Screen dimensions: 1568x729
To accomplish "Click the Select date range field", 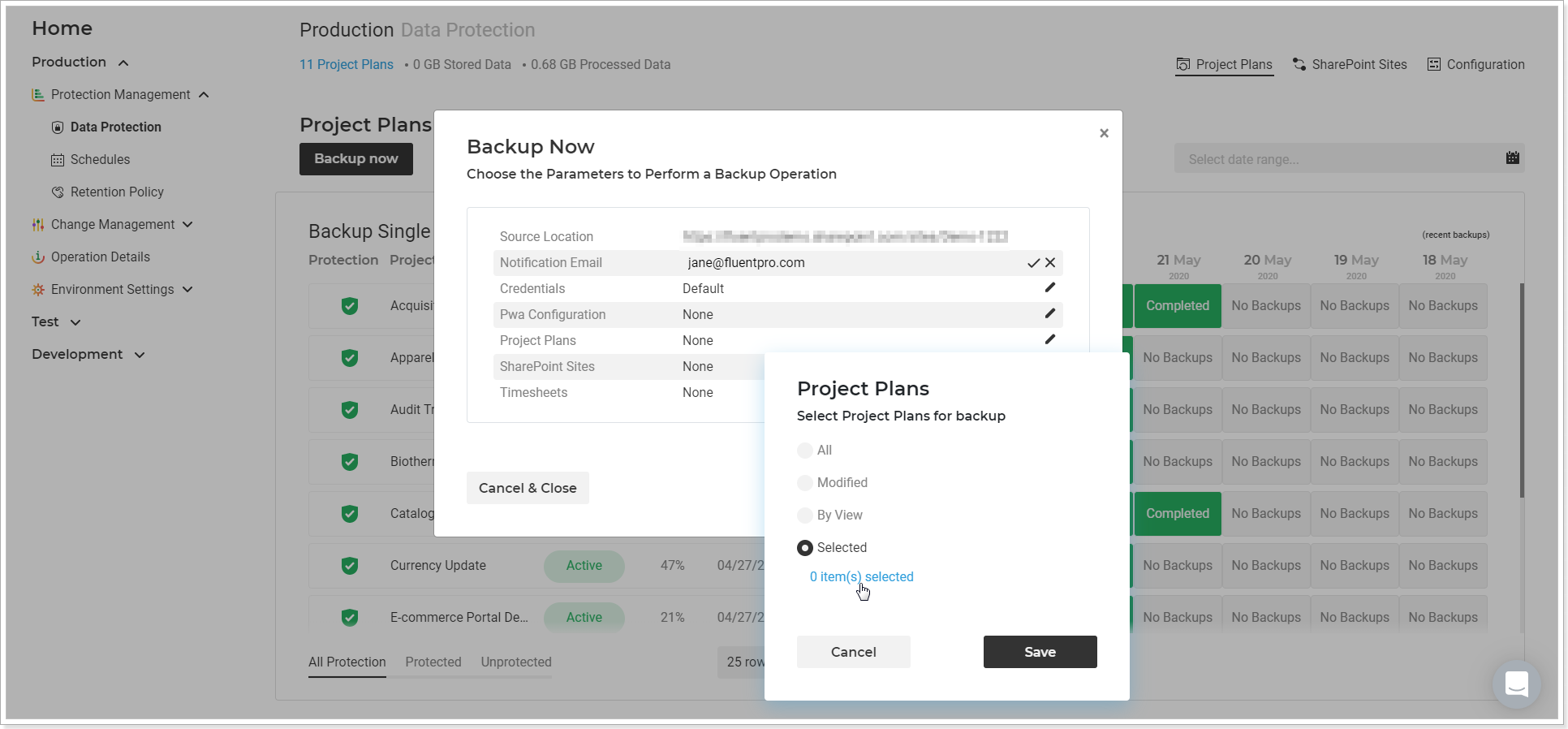I will click(x=1350, y=158).
